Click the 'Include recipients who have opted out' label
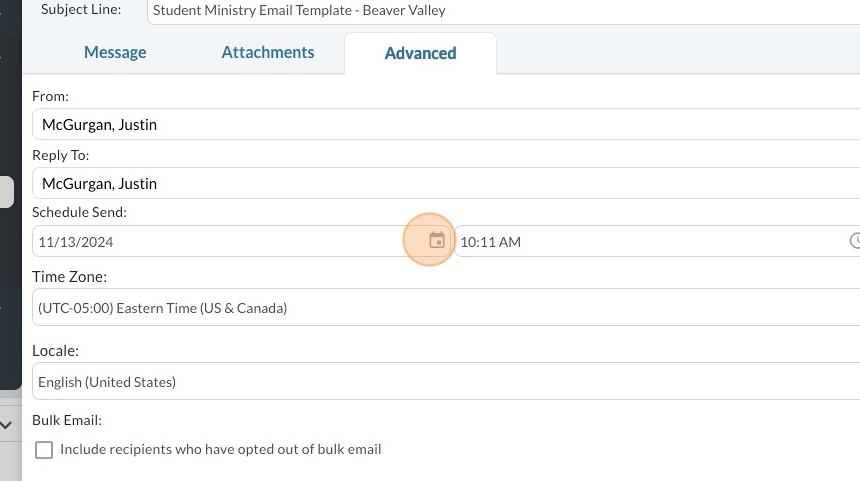Image resolution: width=860 pixels, height=481 pixels. [x=220, y=450]
